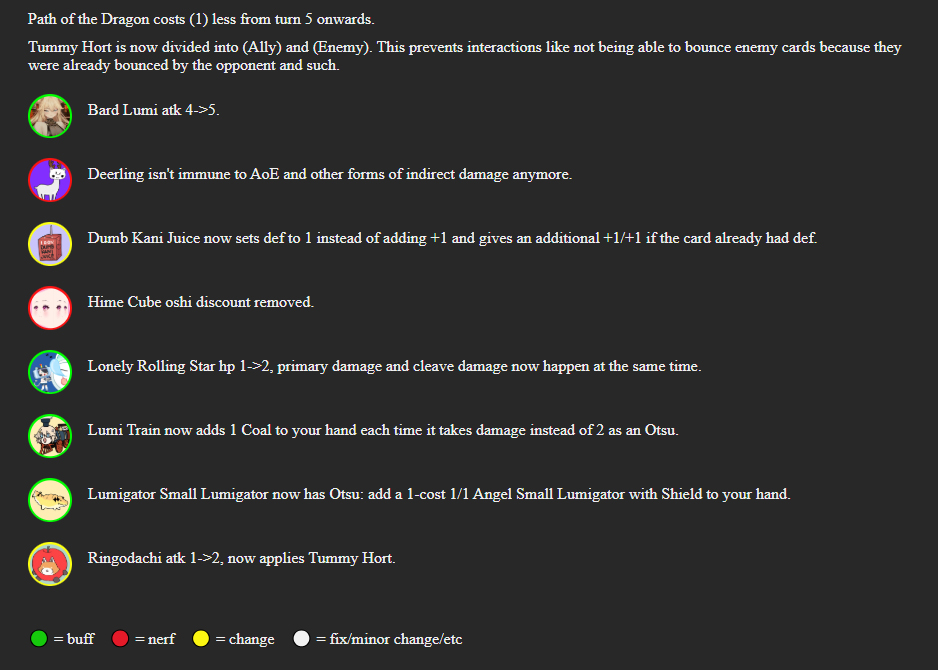Select the Dumb Kani Juice icon

[x=49, y=243]
